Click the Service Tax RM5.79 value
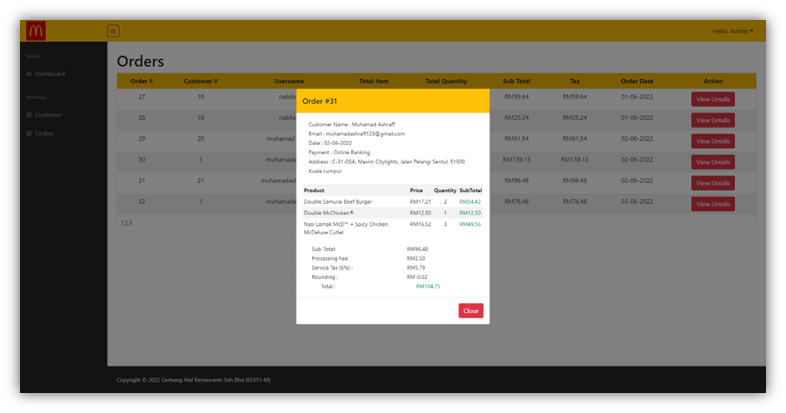This screenshot has height=413, width=786. tap(416, 268)
